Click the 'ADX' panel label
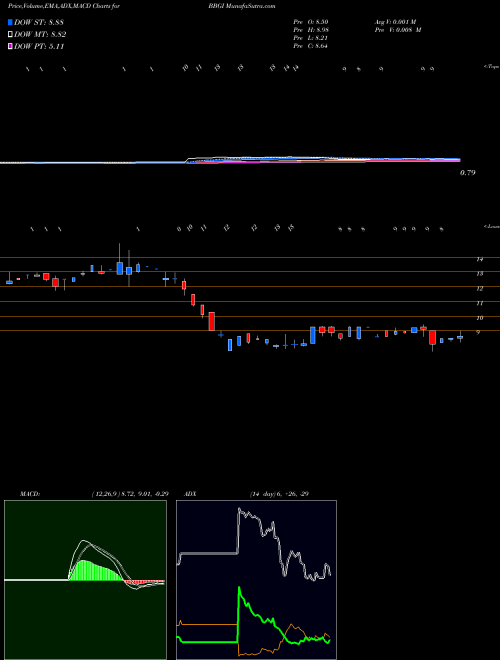This screenshot has width=500, height=660. pyautogui.click(x=191, y=494)
